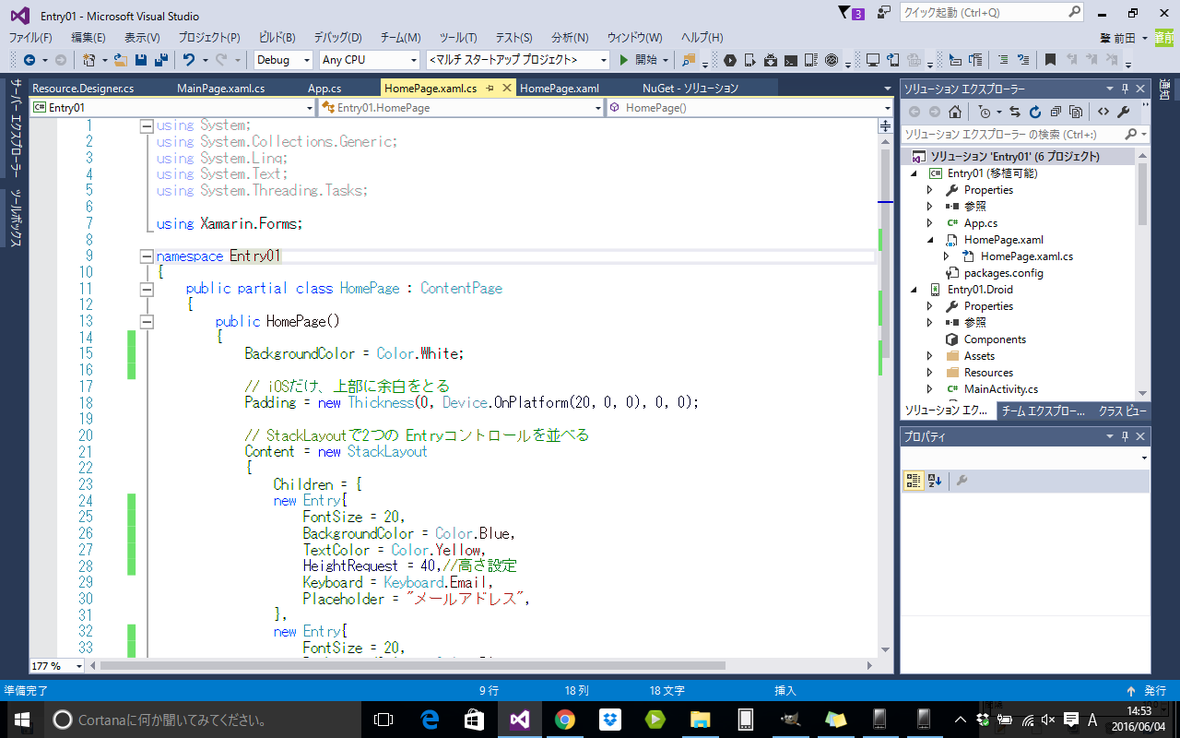Select MainActivity.cs in Solution Explorer

tap(1000, 389)
